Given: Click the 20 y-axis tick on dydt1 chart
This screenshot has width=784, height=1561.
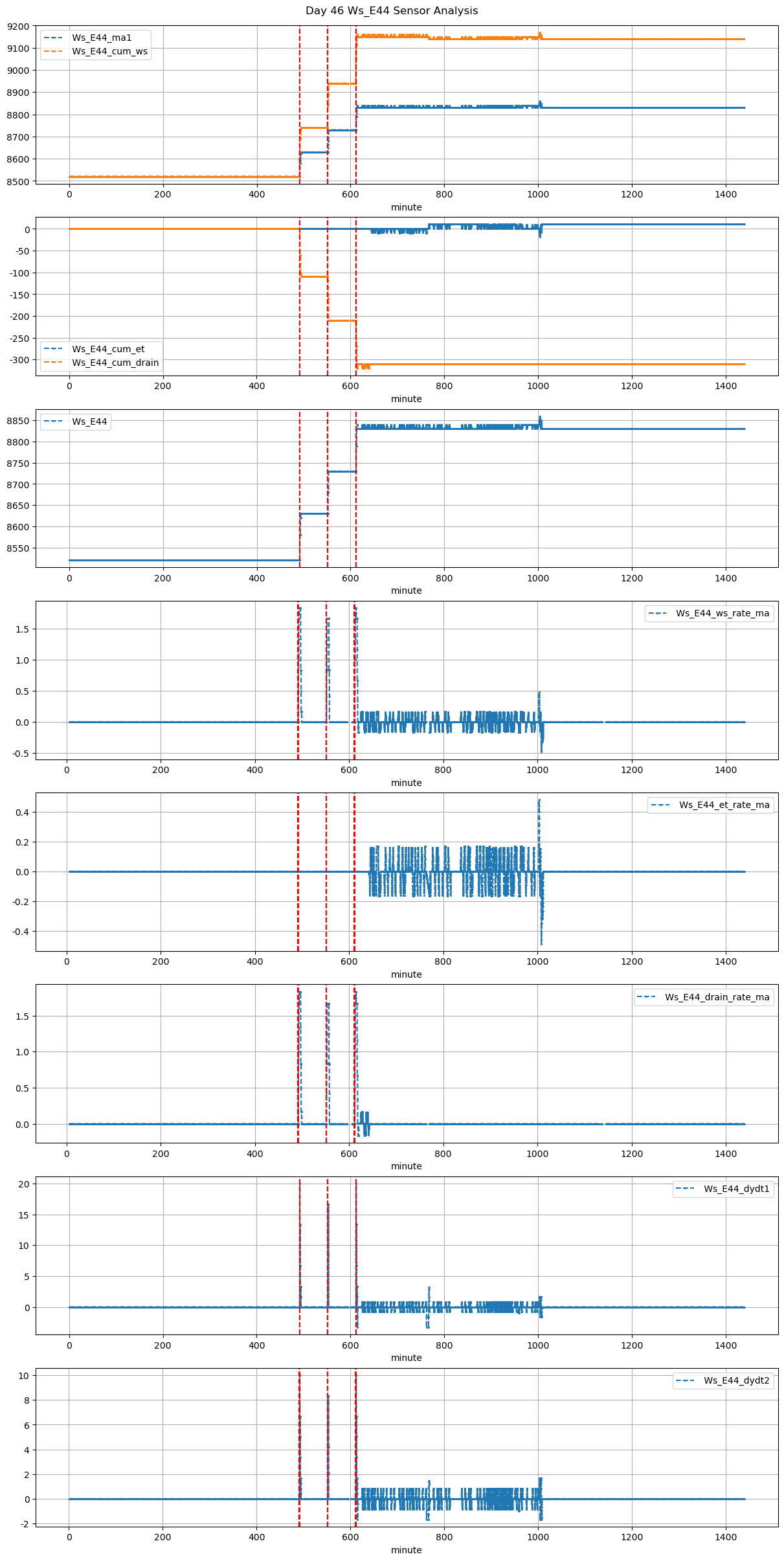Looking at the screenshot, I should click(x=24, y=1184).
